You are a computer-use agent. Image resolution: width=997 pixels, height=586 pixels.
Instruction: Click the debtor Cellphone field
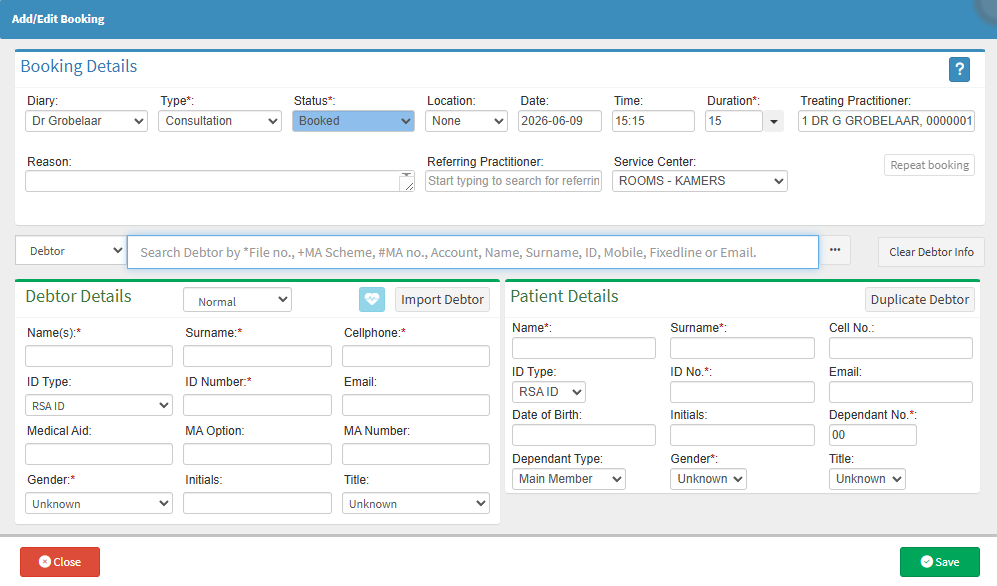(416, 356)
